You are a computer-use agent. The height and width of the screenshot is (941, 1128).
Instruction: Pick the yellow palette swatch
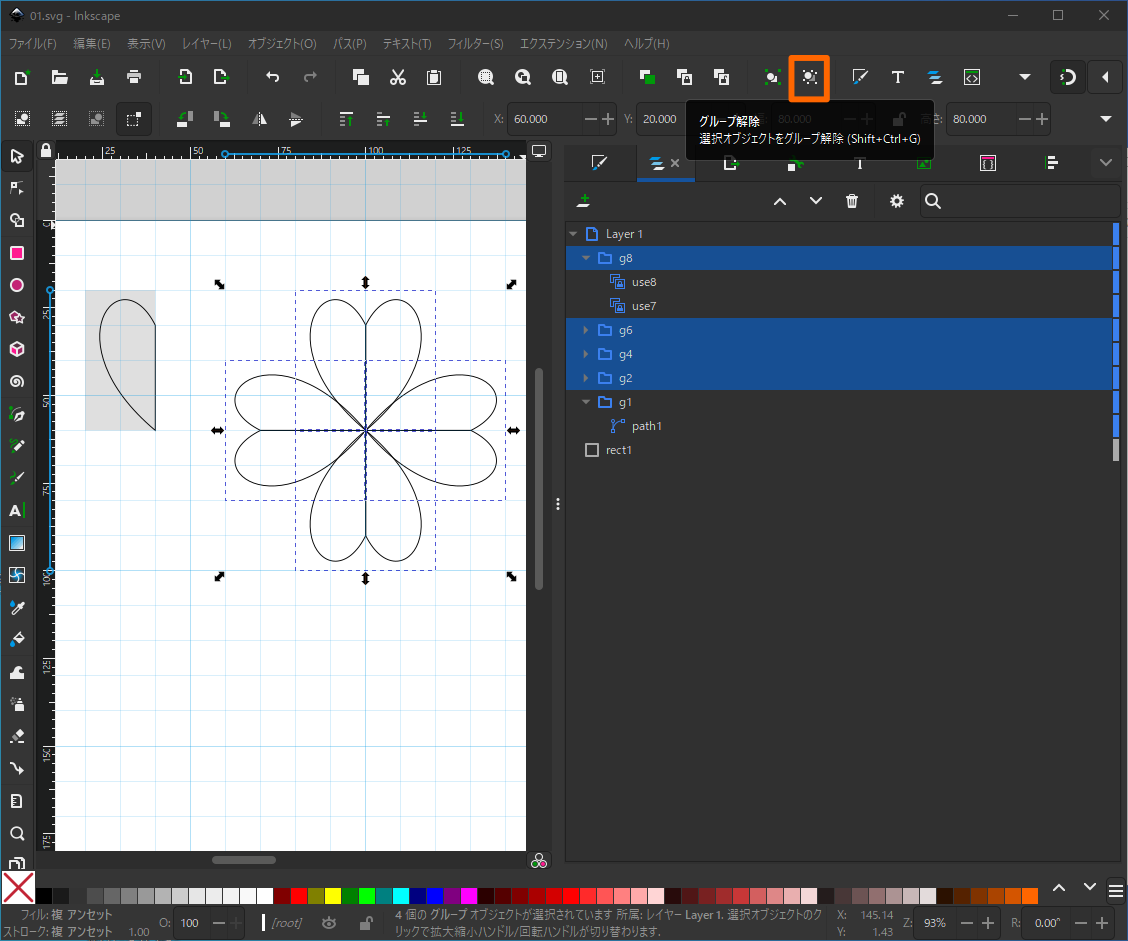(332, 896)
